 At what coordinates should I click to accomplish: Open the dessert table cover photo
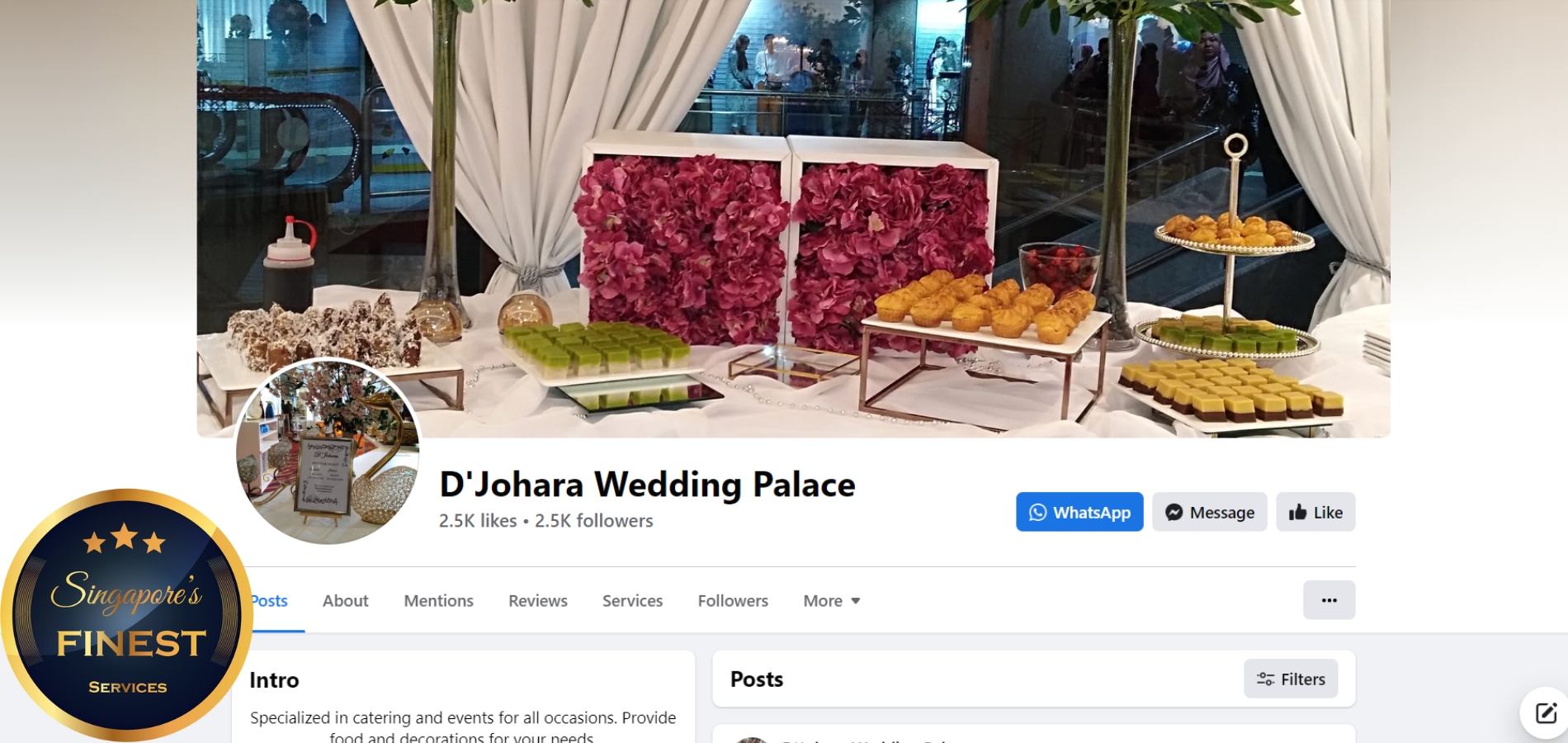pyautogui.click(x=793, y=218)
